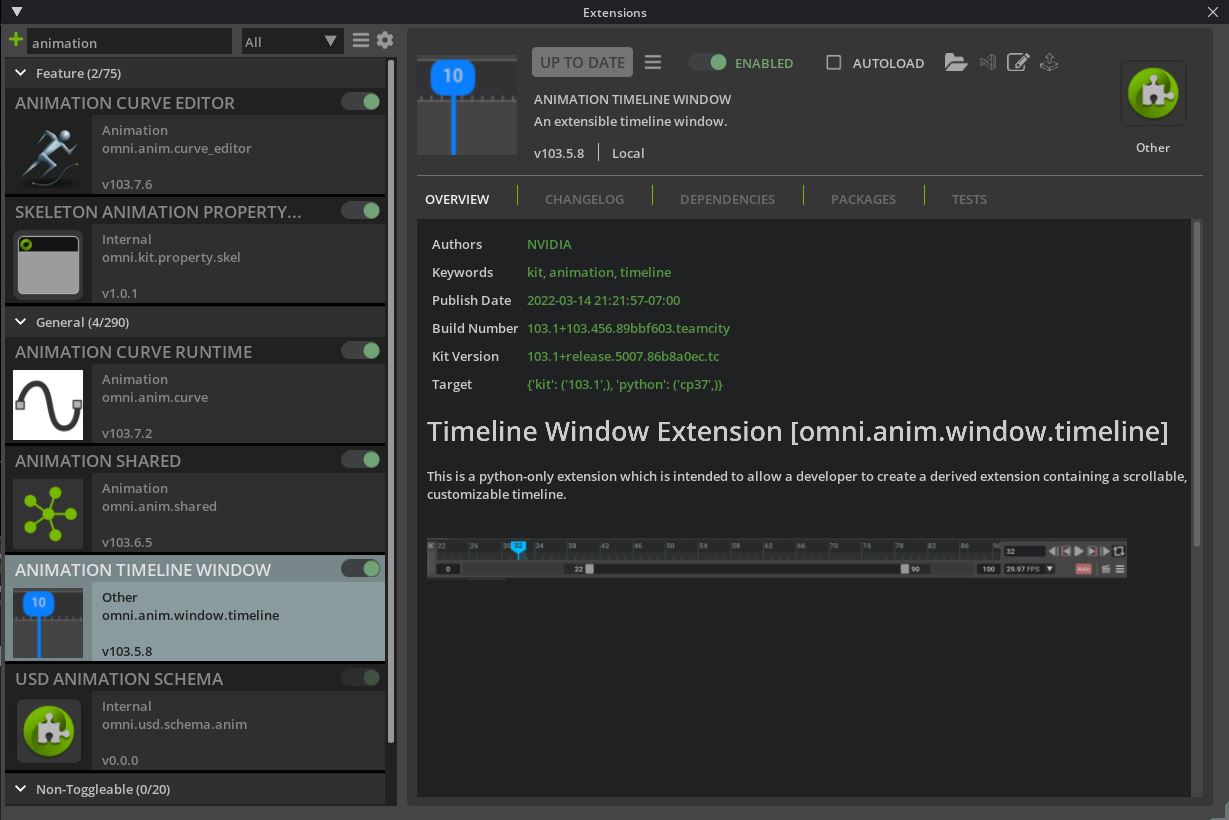Click Animation Shared network-node icon
Viewport: 1229px width, 820px height.
click(48, 514)
